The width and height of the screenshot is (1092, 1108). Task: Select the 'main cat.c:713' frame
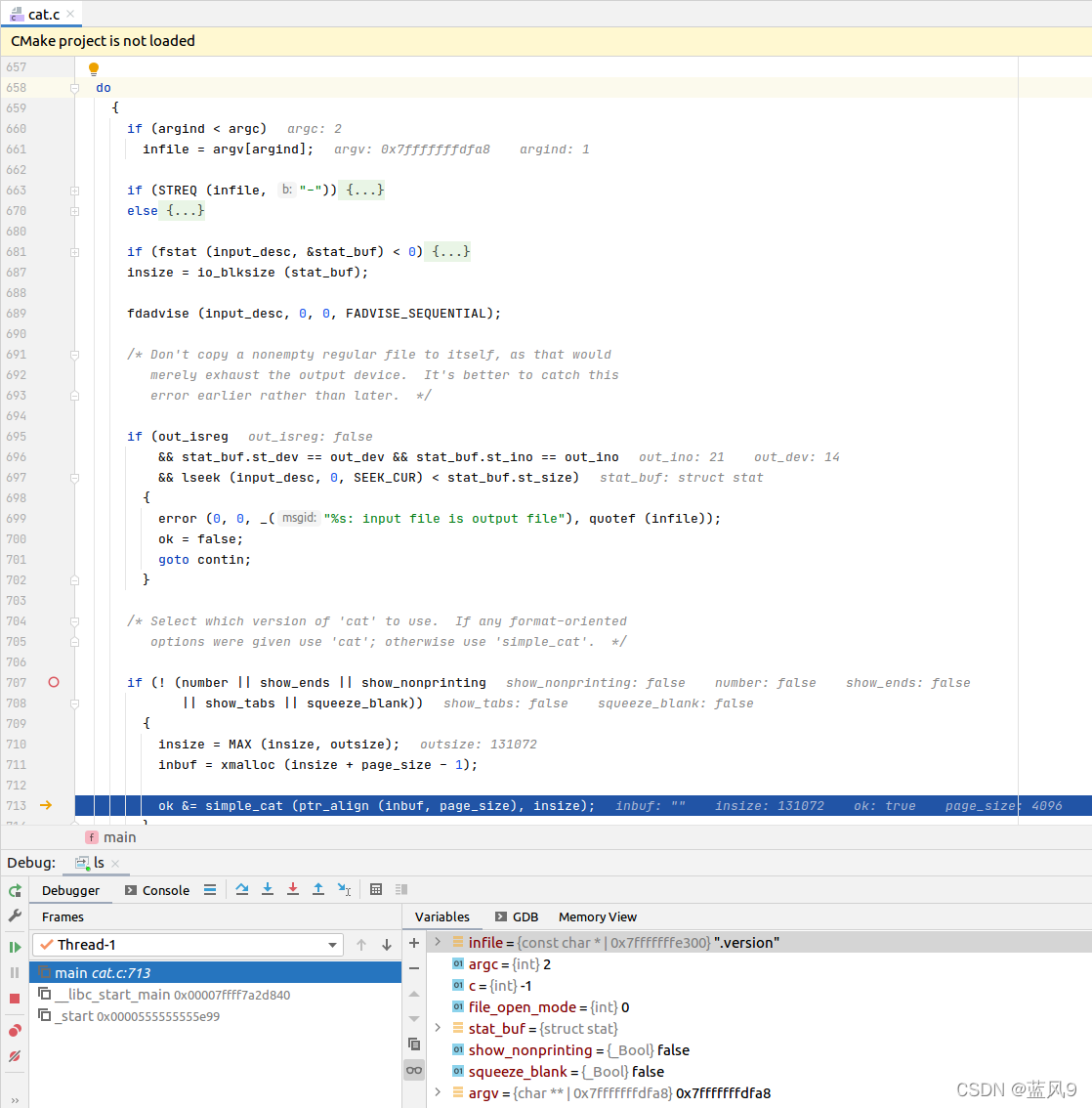pos(216,972)
